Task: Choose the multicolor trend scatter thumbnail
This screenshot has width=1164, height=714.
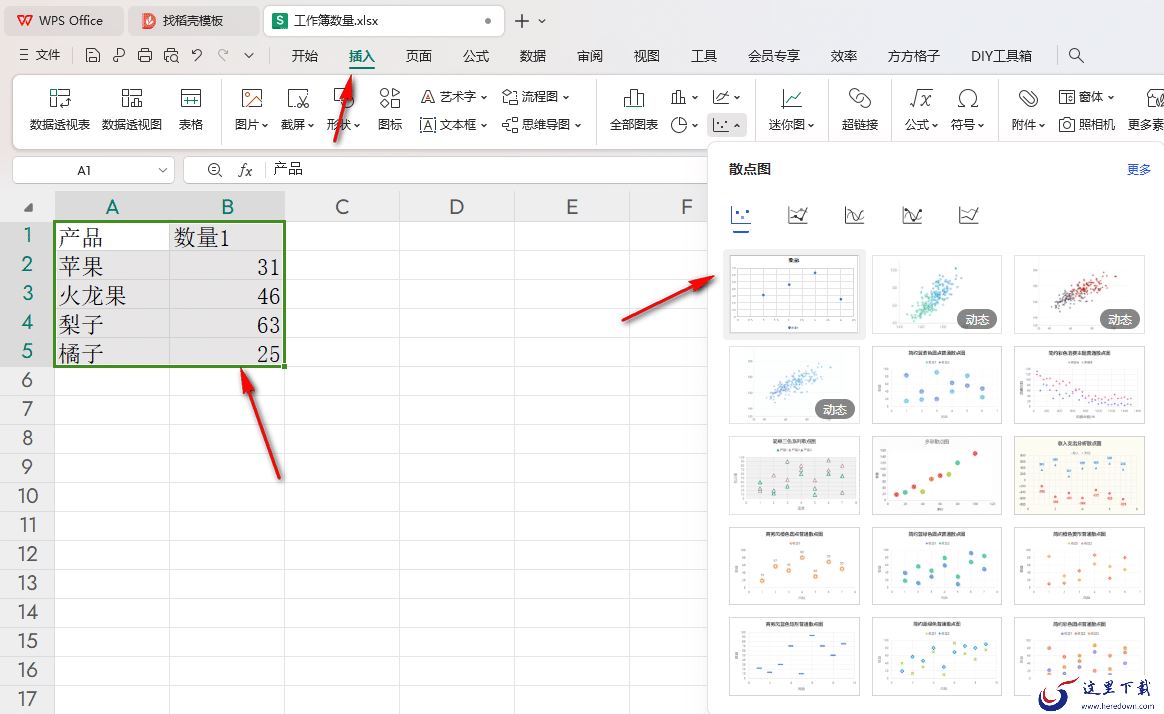Action: tap(937, 475)
